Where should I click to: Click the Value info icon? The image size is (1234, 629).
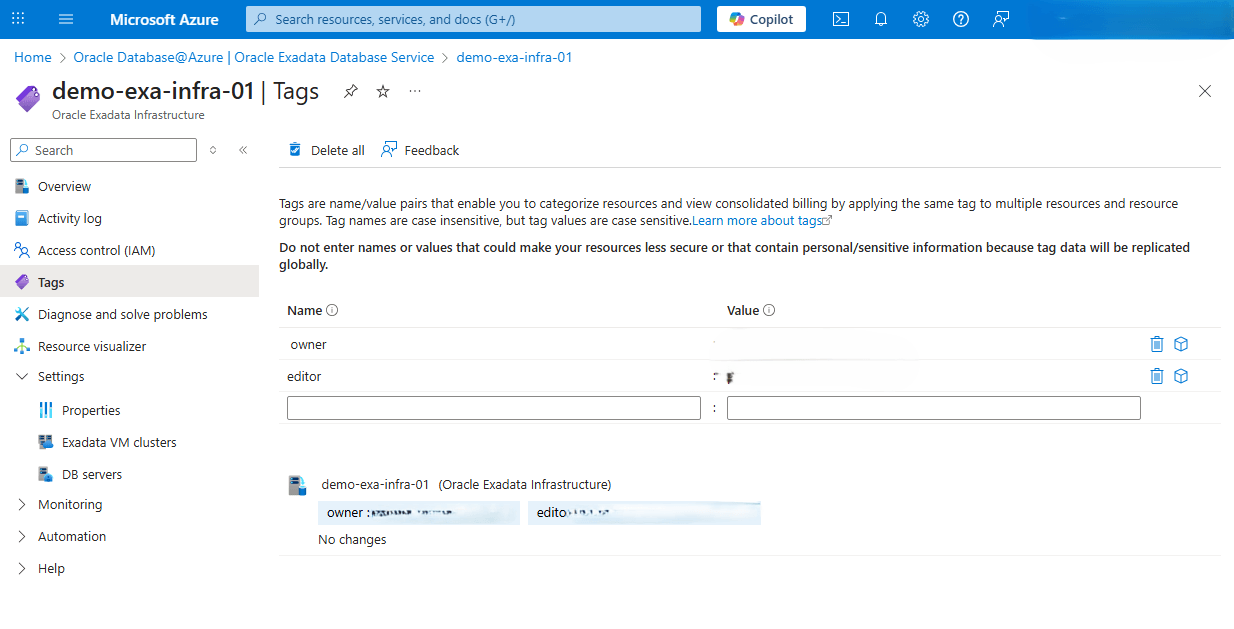(769, 310)
